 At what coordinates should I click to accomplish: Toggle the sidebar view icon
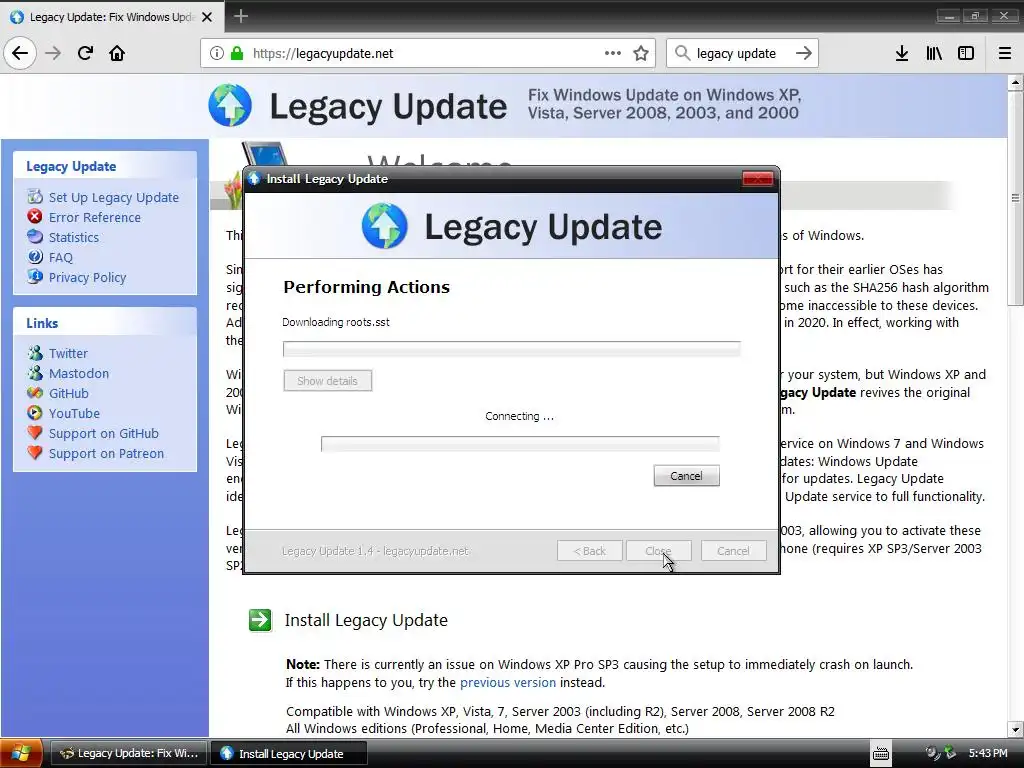tap(966, 53)
